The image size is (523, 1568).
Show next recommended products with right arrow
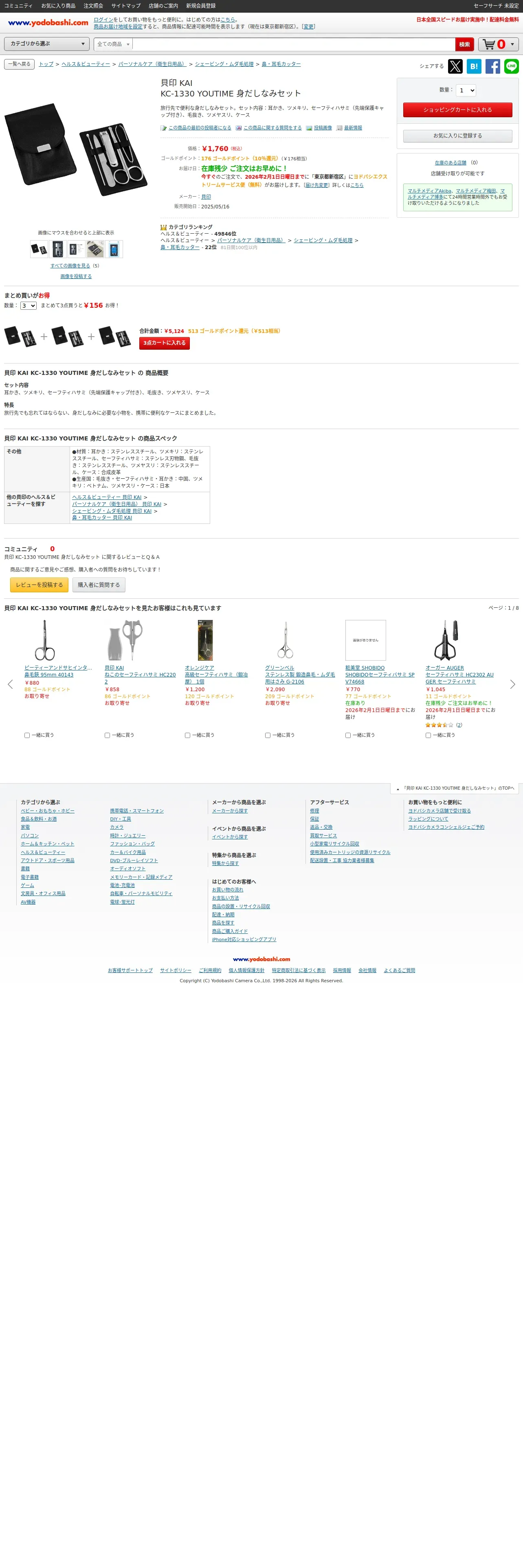click(513, 684)
